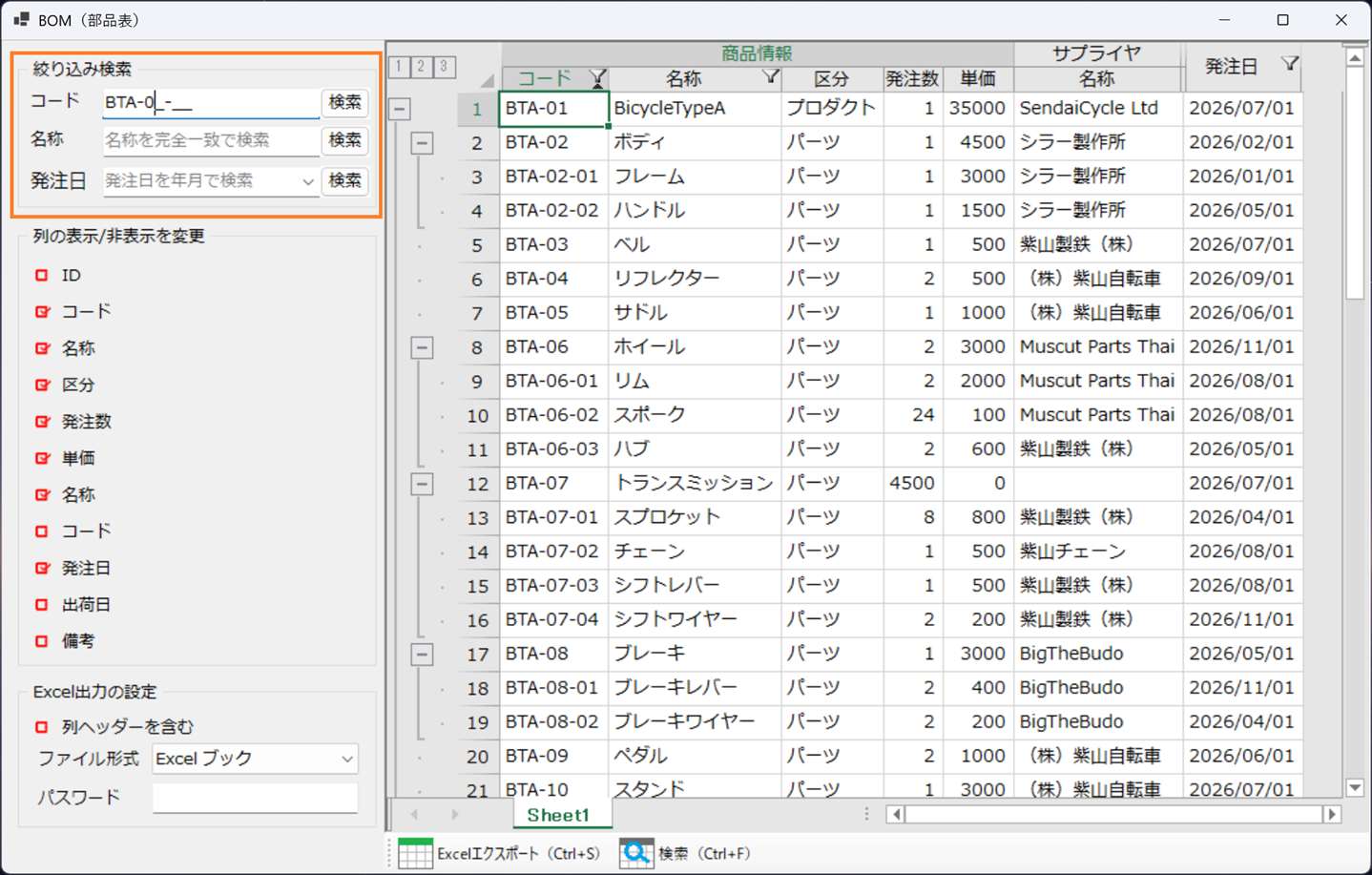Image resolution: width=1372 pixels, height=875 pixels.
Task: Collapse outline group at row 1
Action: click(400, 109)
